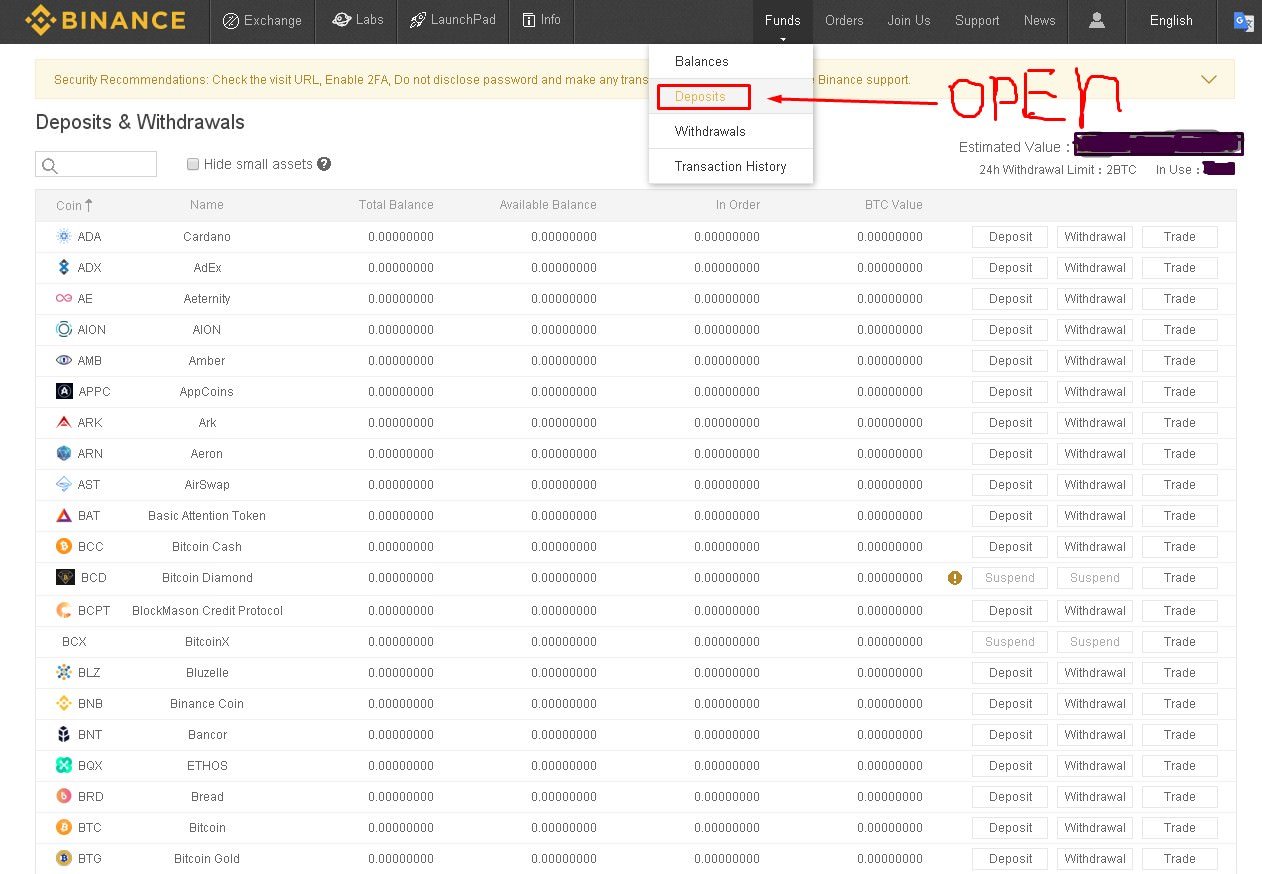Open help for Hide small assets
This screenshot has width=1262, height=874.
(x=324, y=164)
